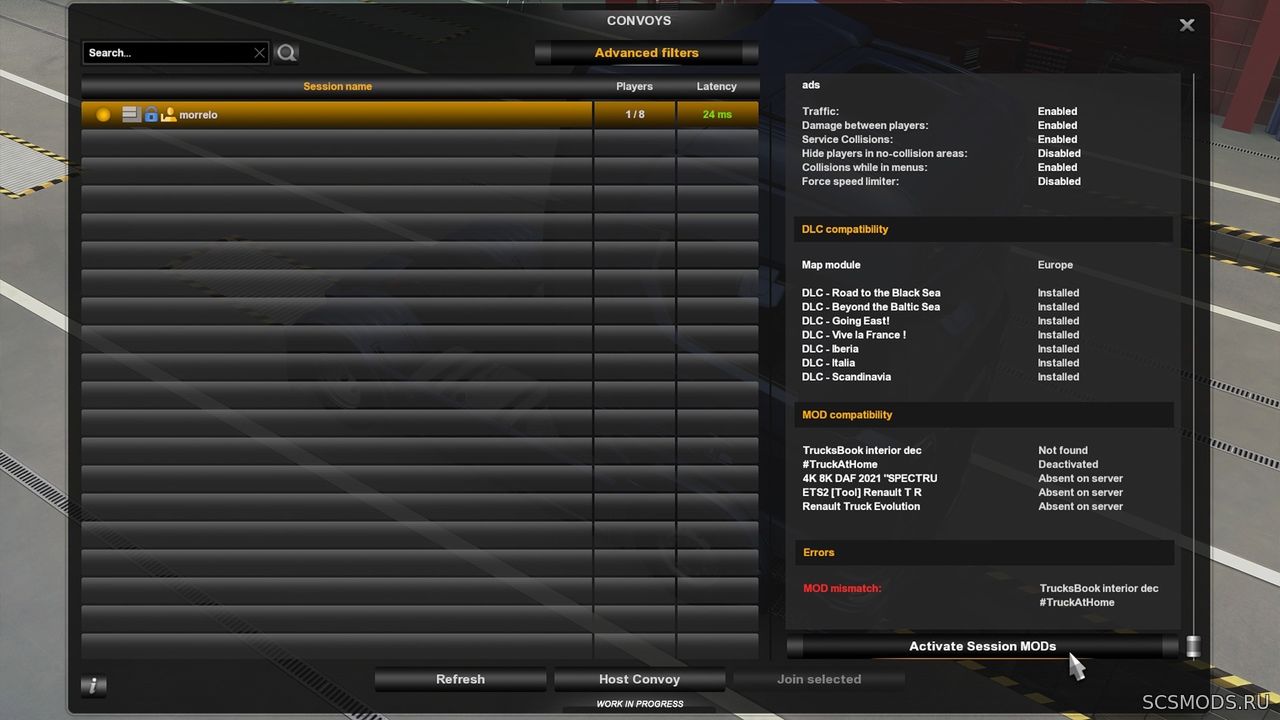Open the info icon at bottom left
The width and height of the screenshot is (1280, 720).
[93, 686]
